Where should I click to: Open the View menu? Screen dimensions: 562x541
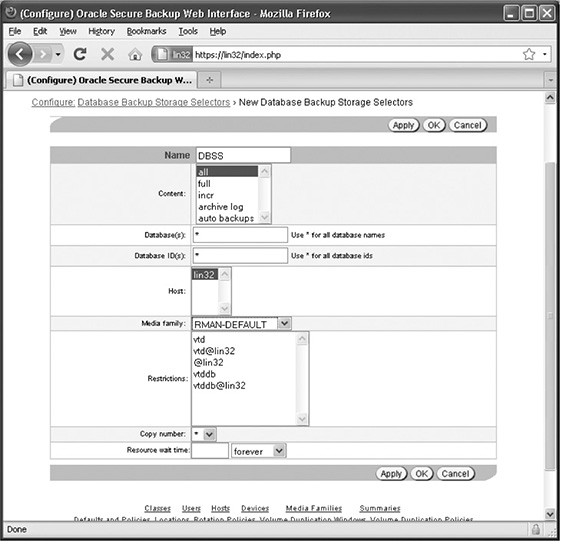point(68,32)
